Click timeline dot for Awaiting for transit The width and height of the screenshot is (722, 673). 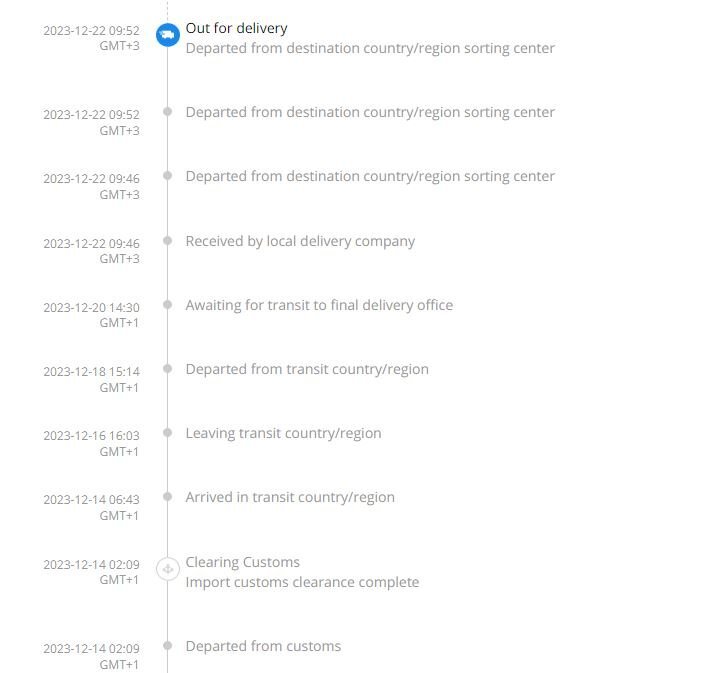click(x=168, y=304)
